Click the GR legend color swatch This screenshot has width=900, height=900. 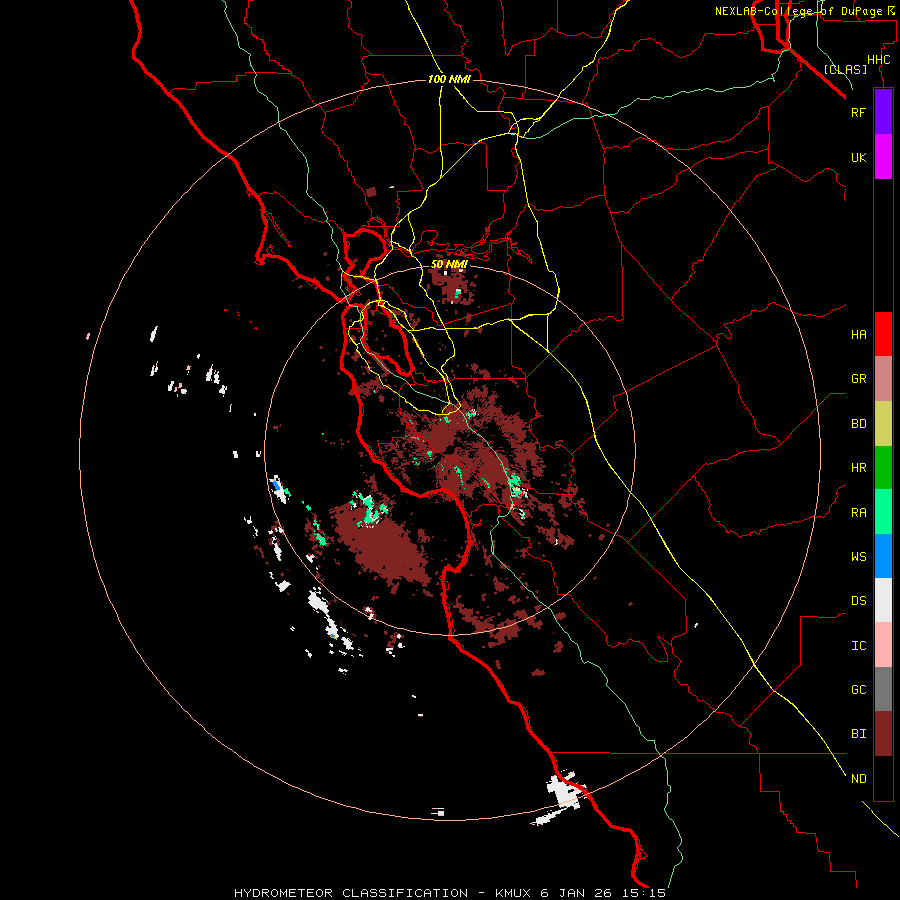coord(883,378)
